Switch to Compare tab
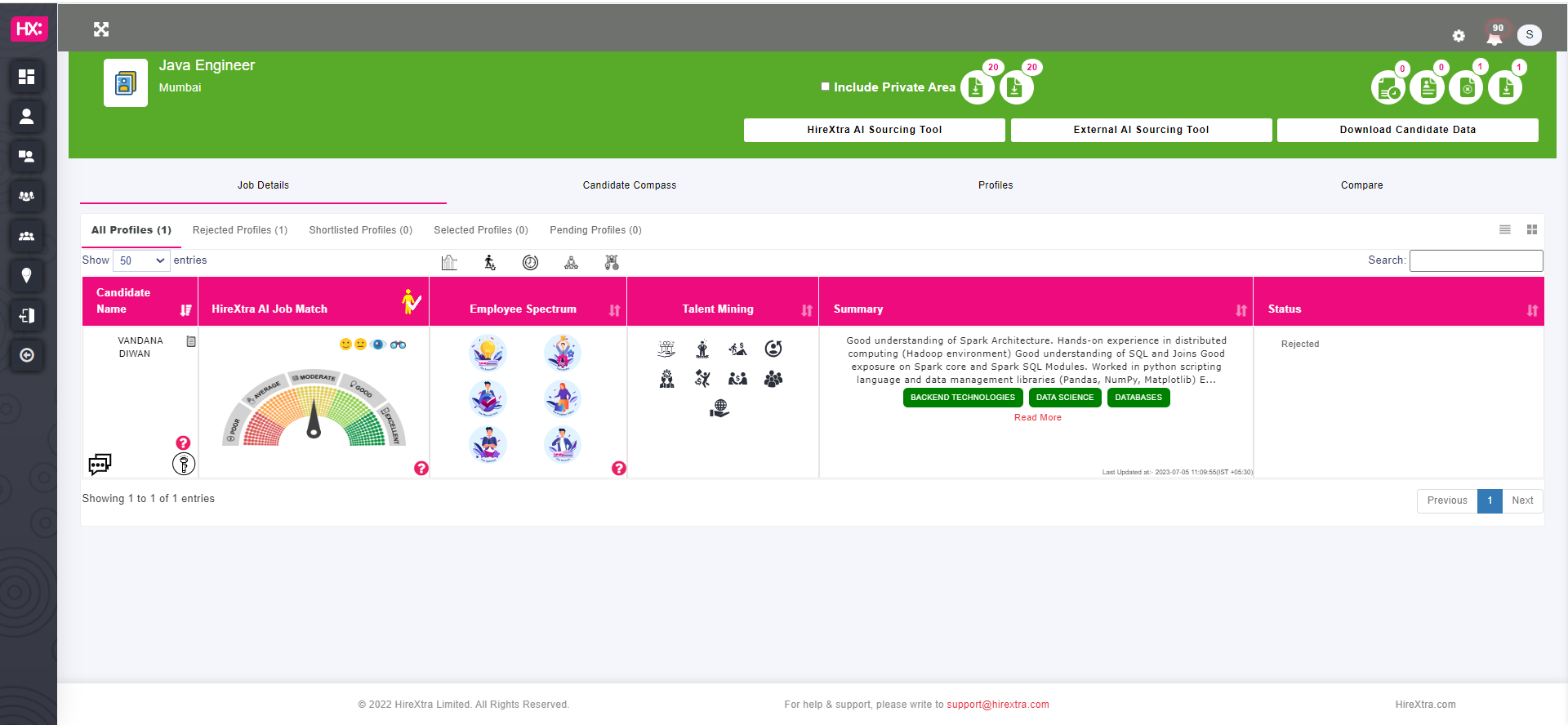1568x725 pixels. 1362,185
